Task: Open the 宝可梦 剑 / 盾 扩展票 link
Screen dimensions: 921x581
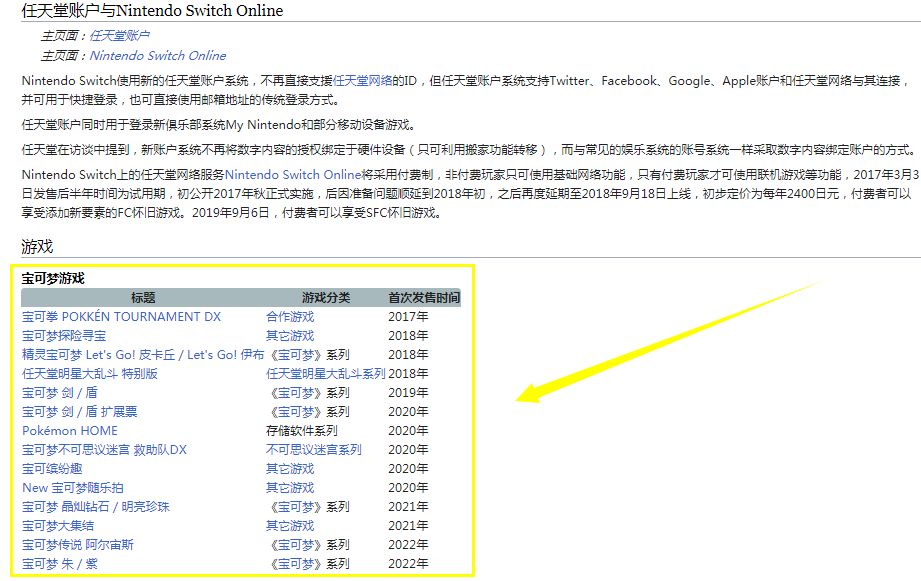Action: [80, 412]
